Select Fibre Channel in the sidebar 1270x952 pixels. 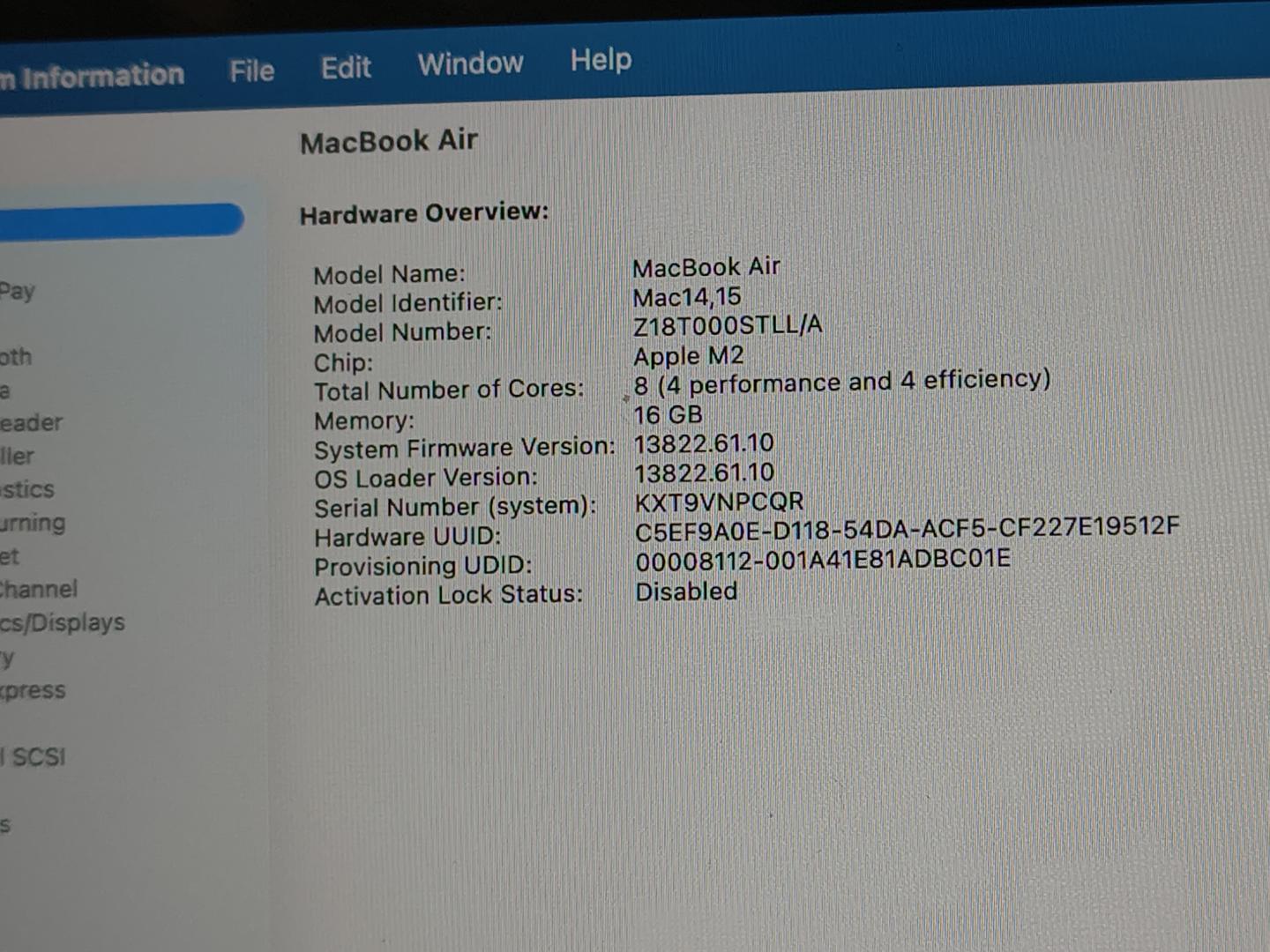39,589
